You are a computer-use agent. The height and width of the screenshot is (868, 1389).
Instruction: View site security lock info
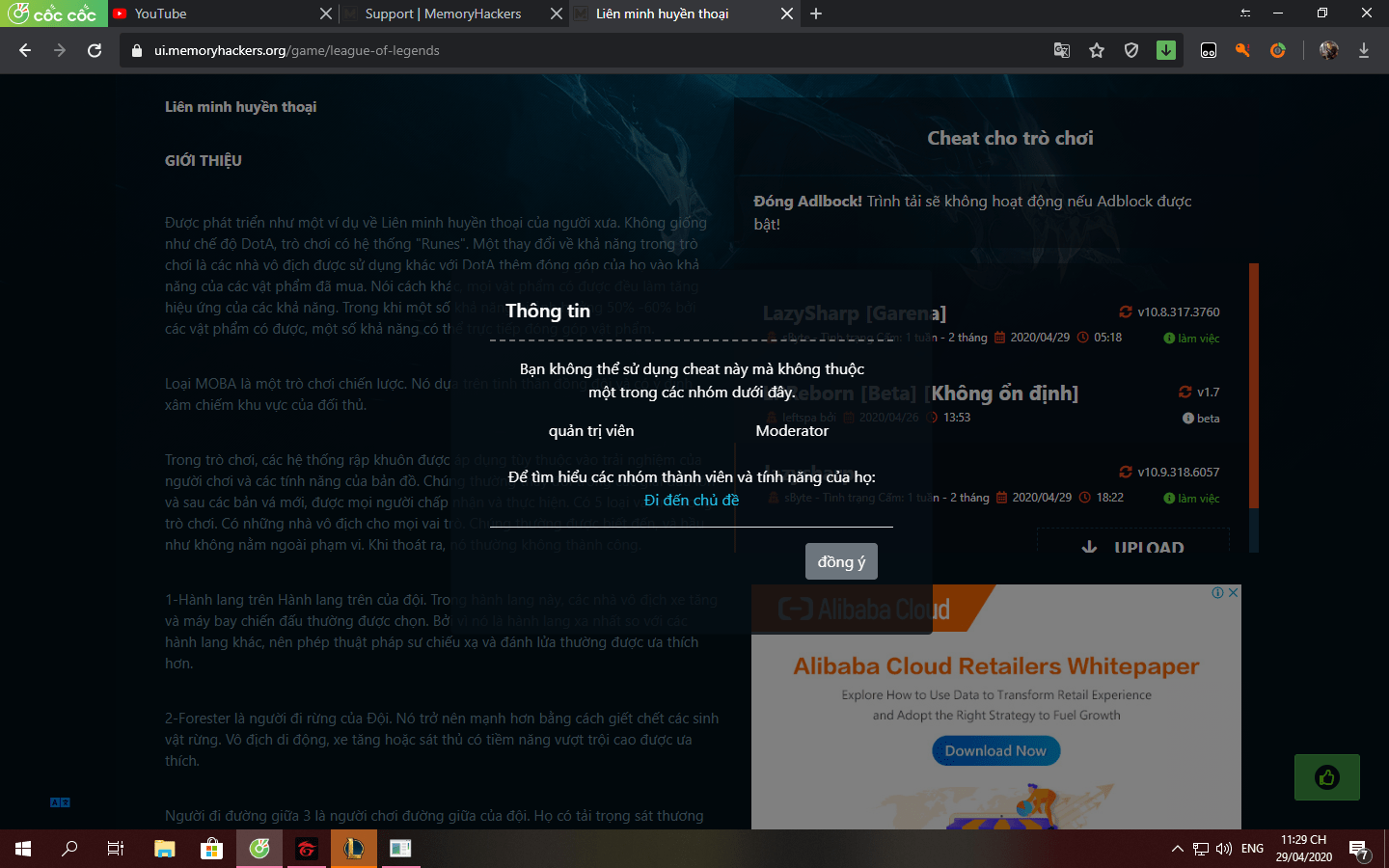coord(136,50)
